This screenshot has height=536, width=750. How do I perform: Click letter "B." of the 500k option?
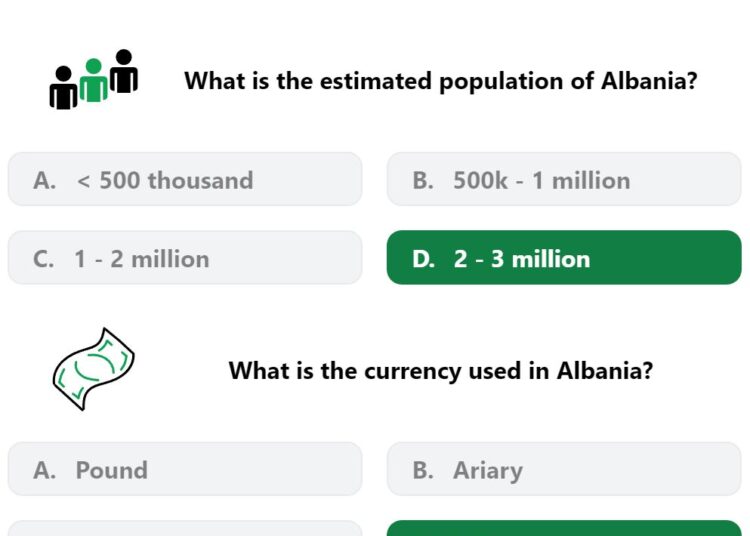click(x=423, y=181)
